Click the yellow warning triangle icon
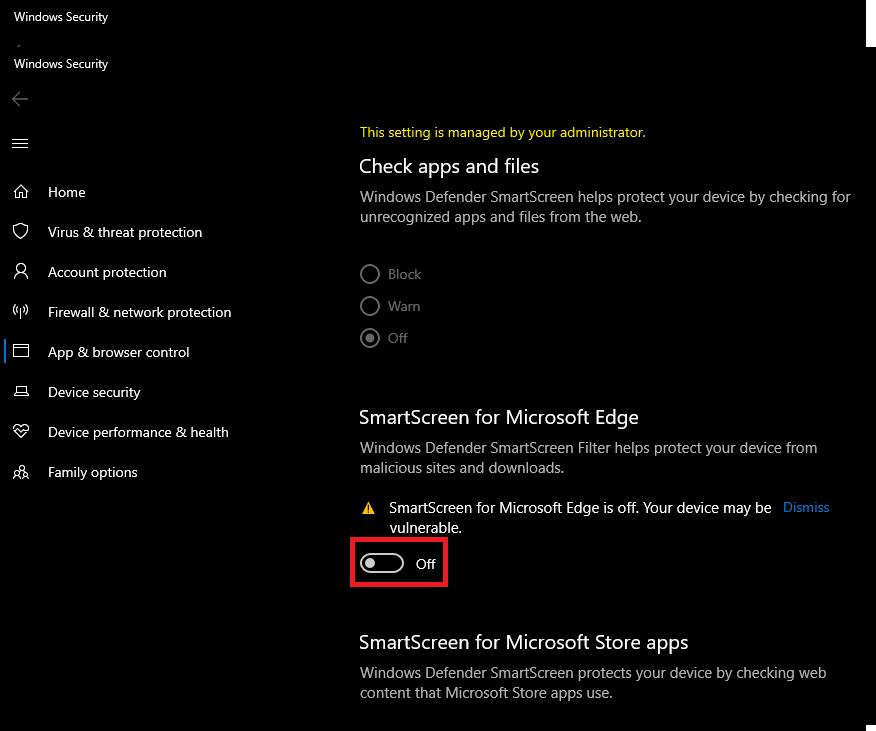 369,508
